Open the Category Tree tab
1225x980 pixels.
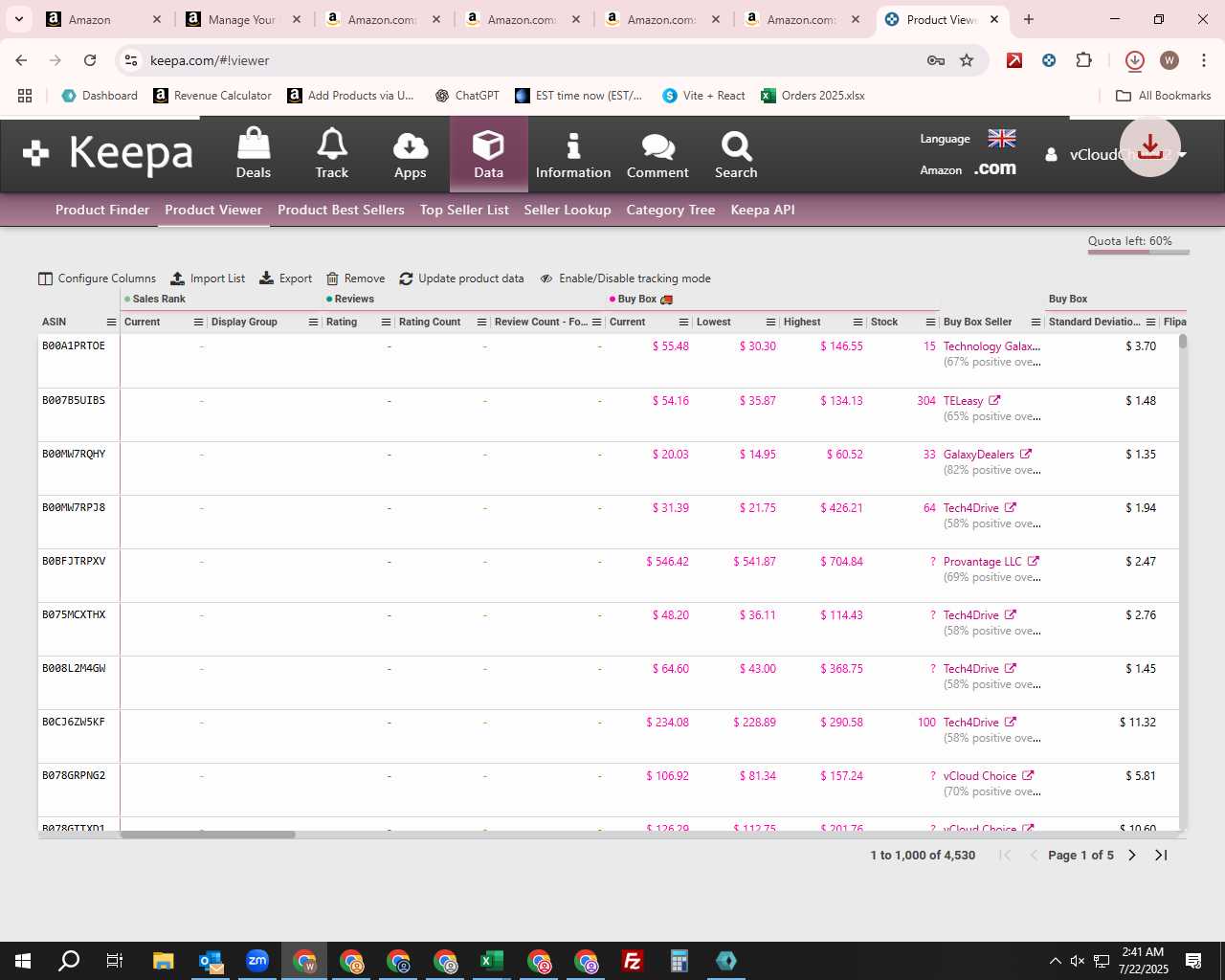671,210
